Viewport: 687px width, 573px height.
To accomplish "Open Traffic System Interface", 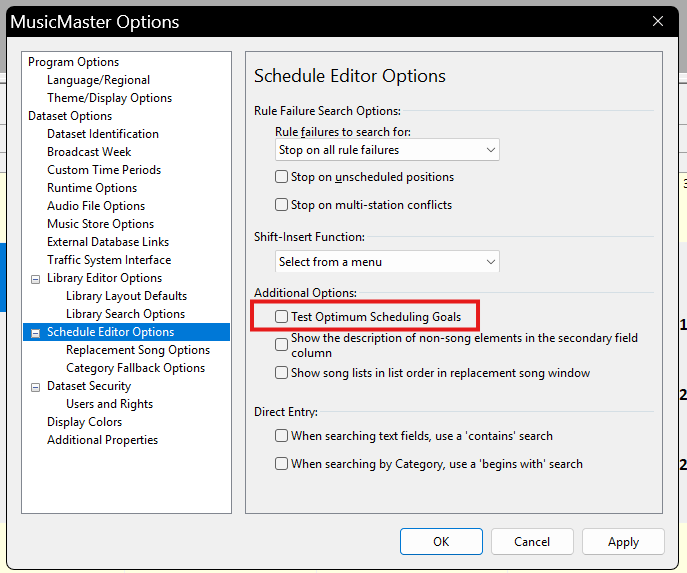I will [109, 259].
